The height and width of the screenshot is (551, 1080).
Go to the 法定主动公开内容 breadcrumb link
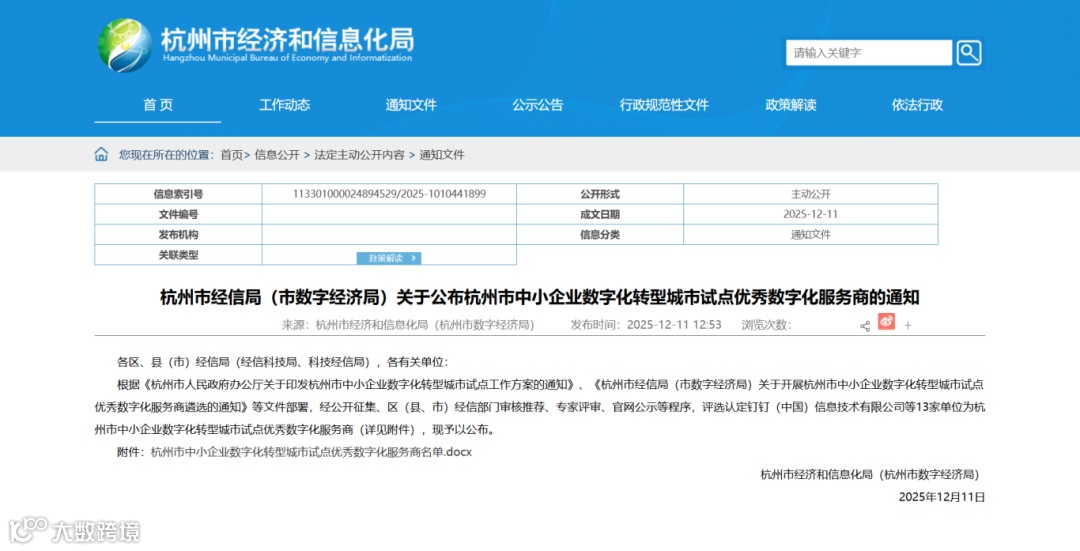tap(360, 155)
